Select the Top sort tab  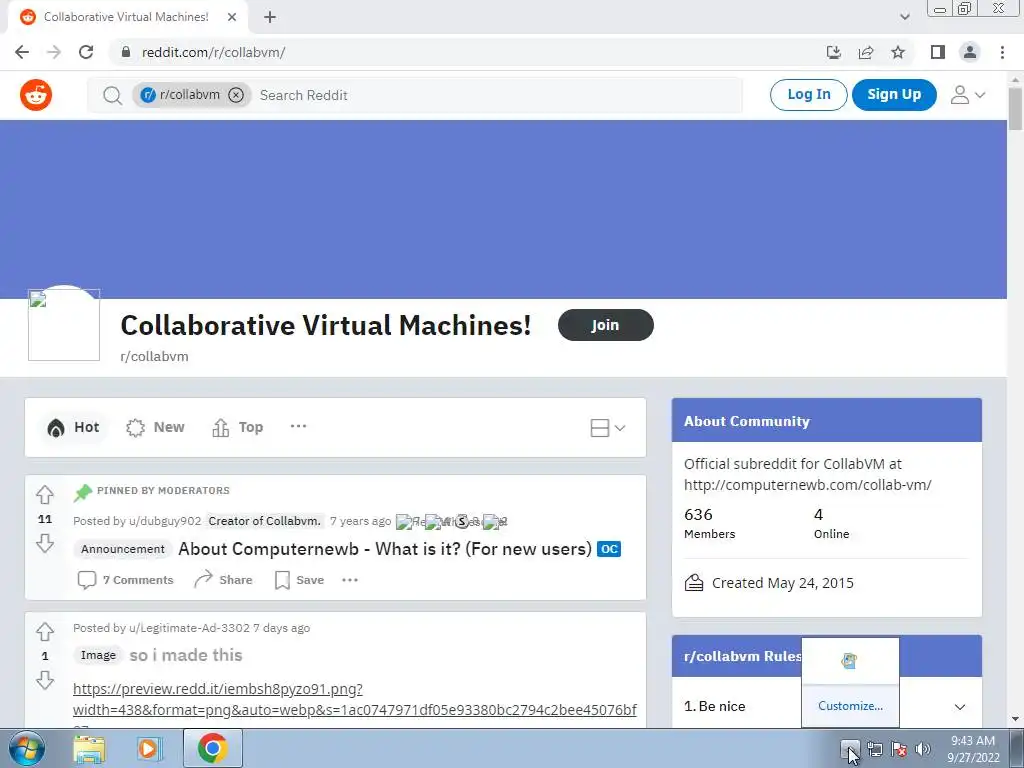[x=238, y=427]
